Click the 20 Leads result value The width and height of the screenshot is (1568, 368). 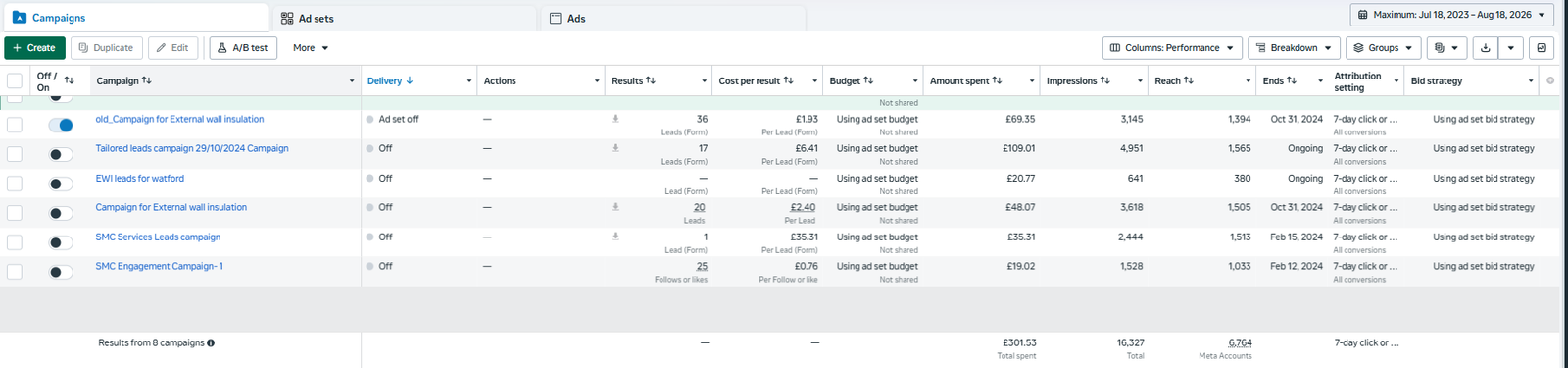pyautogui.click(x=700, y=207)
